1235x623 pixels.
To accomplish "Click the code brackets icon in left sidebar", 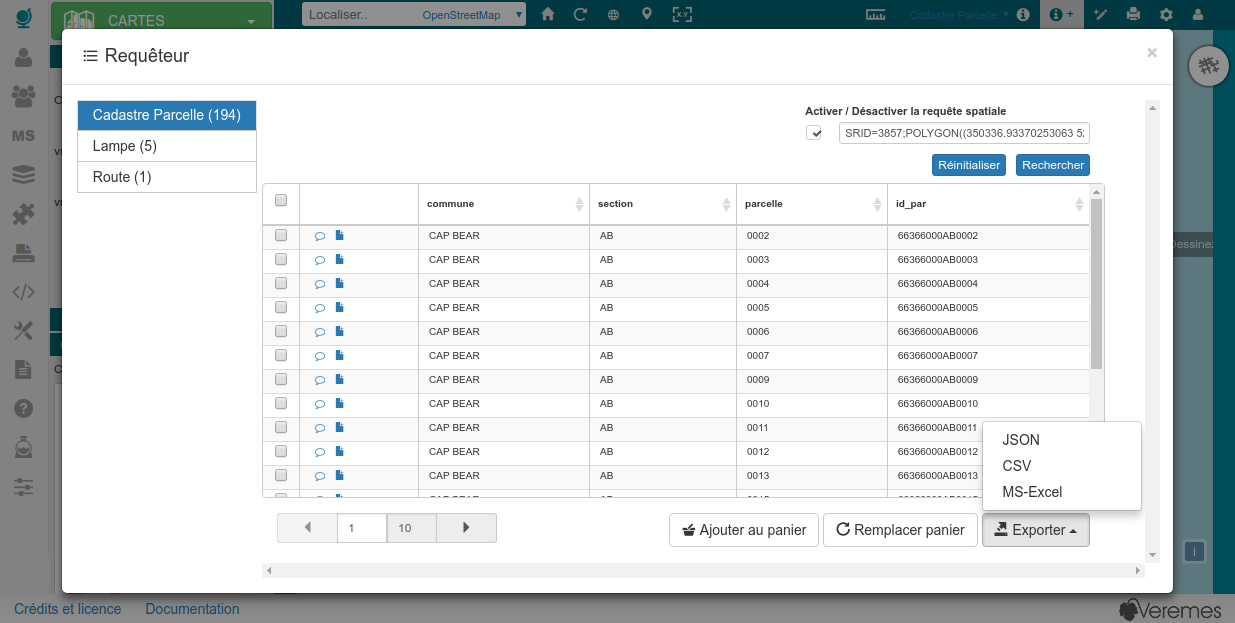I will pyautogui.click(x=23, y=292).
